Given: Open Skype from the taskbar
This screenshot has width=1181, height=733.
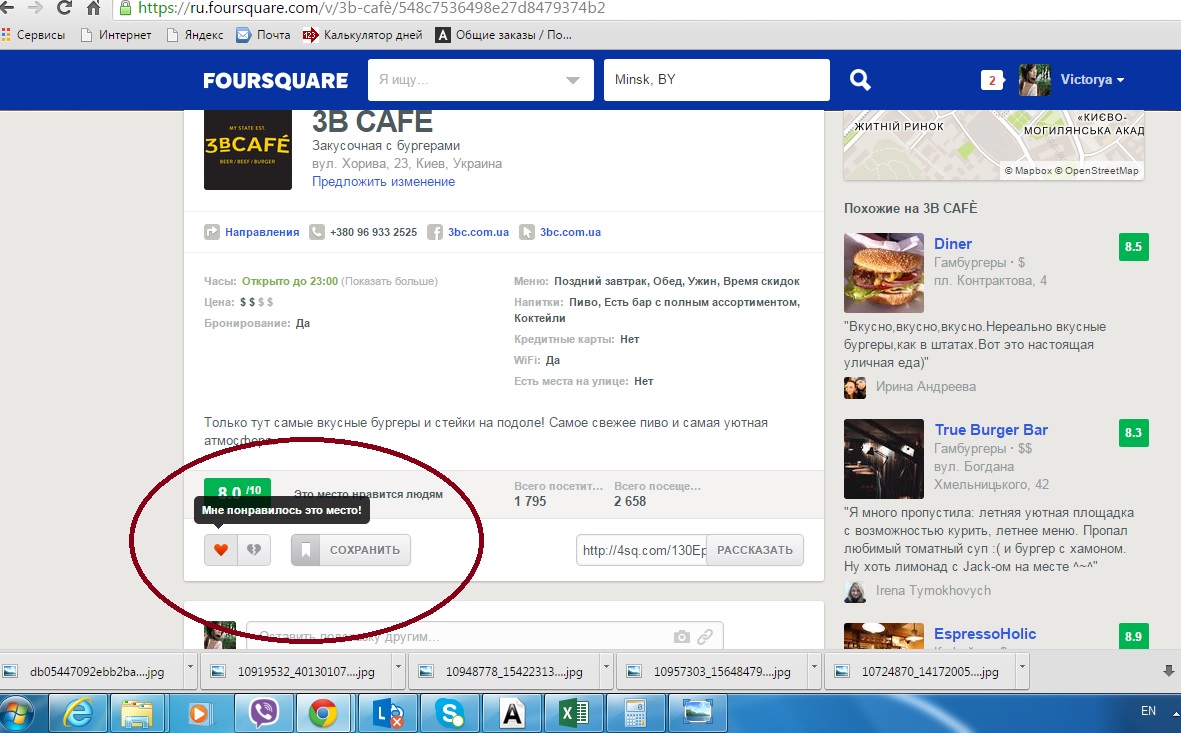Looking at the screenshot, I should [450, 713].
